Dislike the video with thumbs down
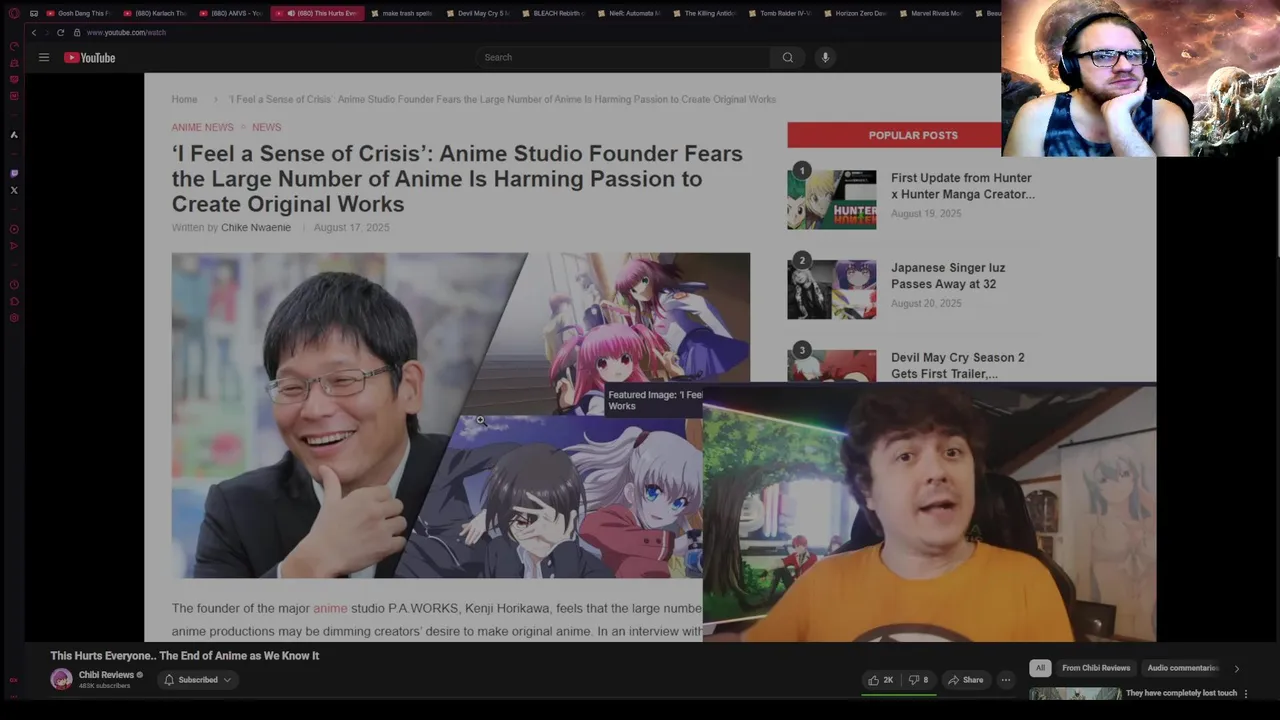 918,680
